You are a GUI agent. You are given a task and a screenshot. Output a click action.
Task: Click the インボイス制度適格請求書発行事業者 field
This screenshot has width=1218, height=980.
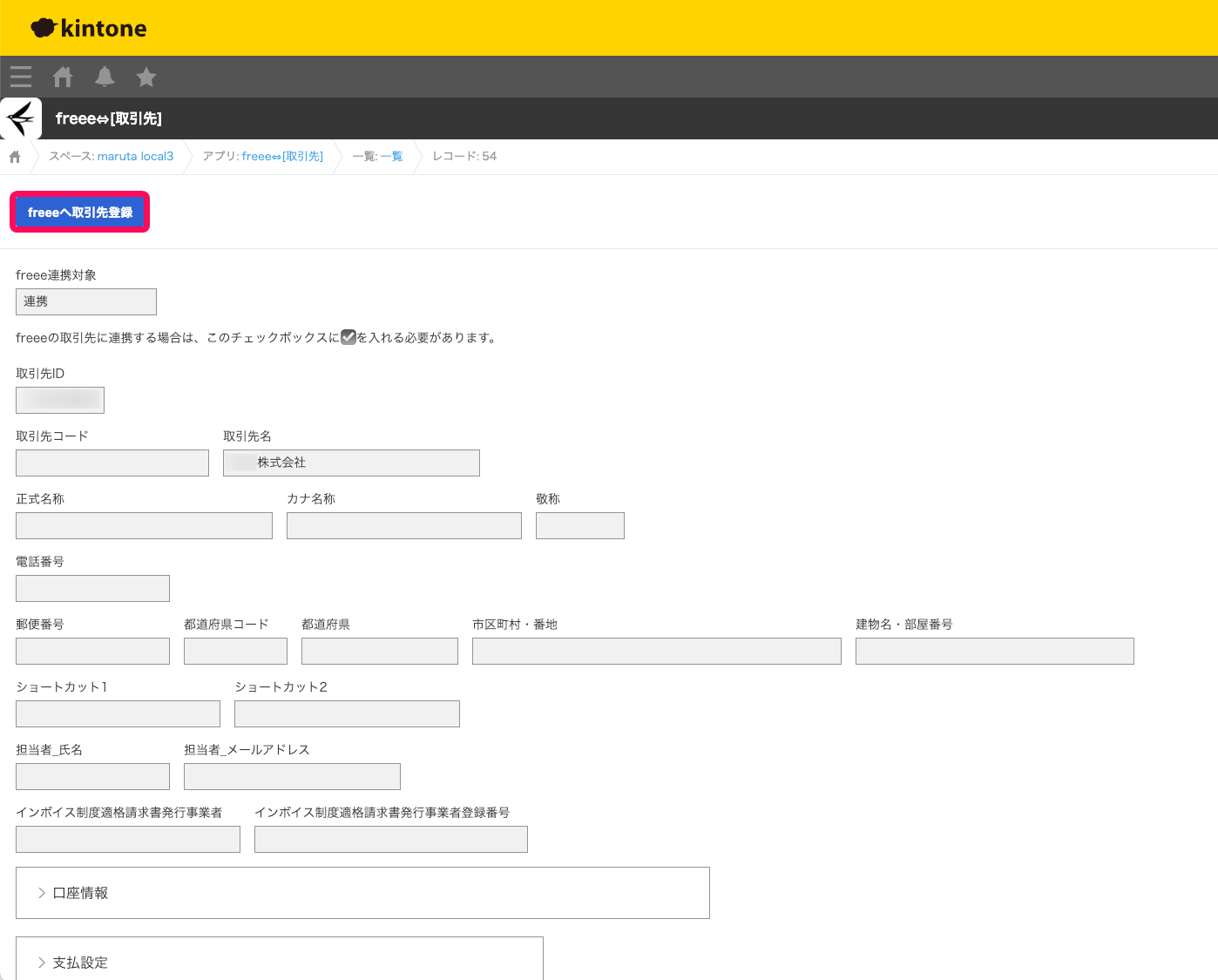(128, 839)
